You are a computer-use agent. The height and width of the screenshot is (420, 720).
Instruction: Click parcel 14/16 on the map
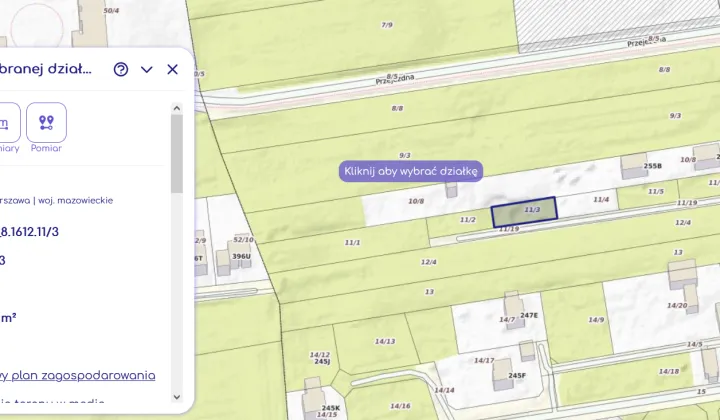(400, 406)
